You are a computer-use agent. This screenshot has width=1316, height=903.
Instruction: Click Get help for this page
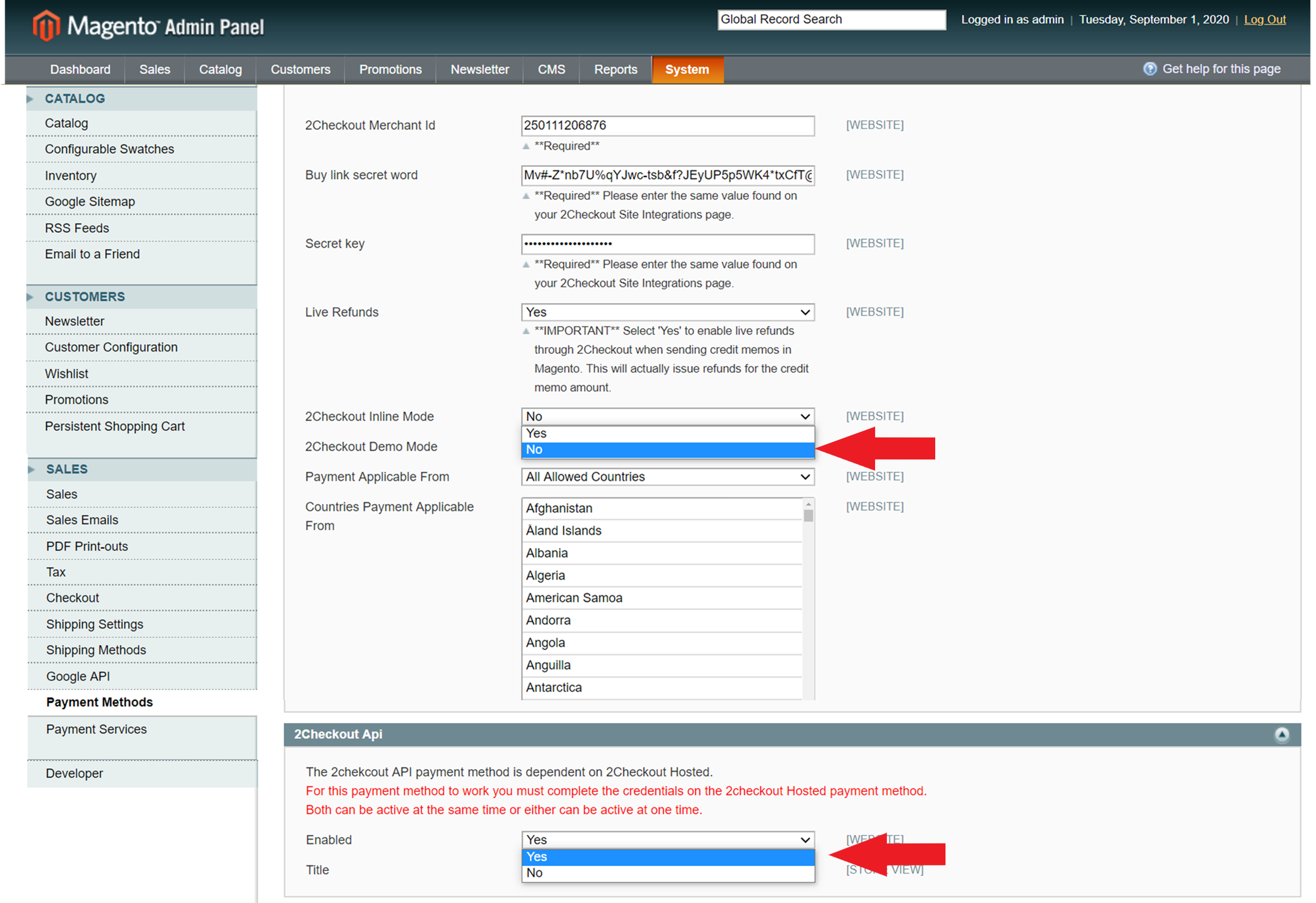coord(1221,69)
